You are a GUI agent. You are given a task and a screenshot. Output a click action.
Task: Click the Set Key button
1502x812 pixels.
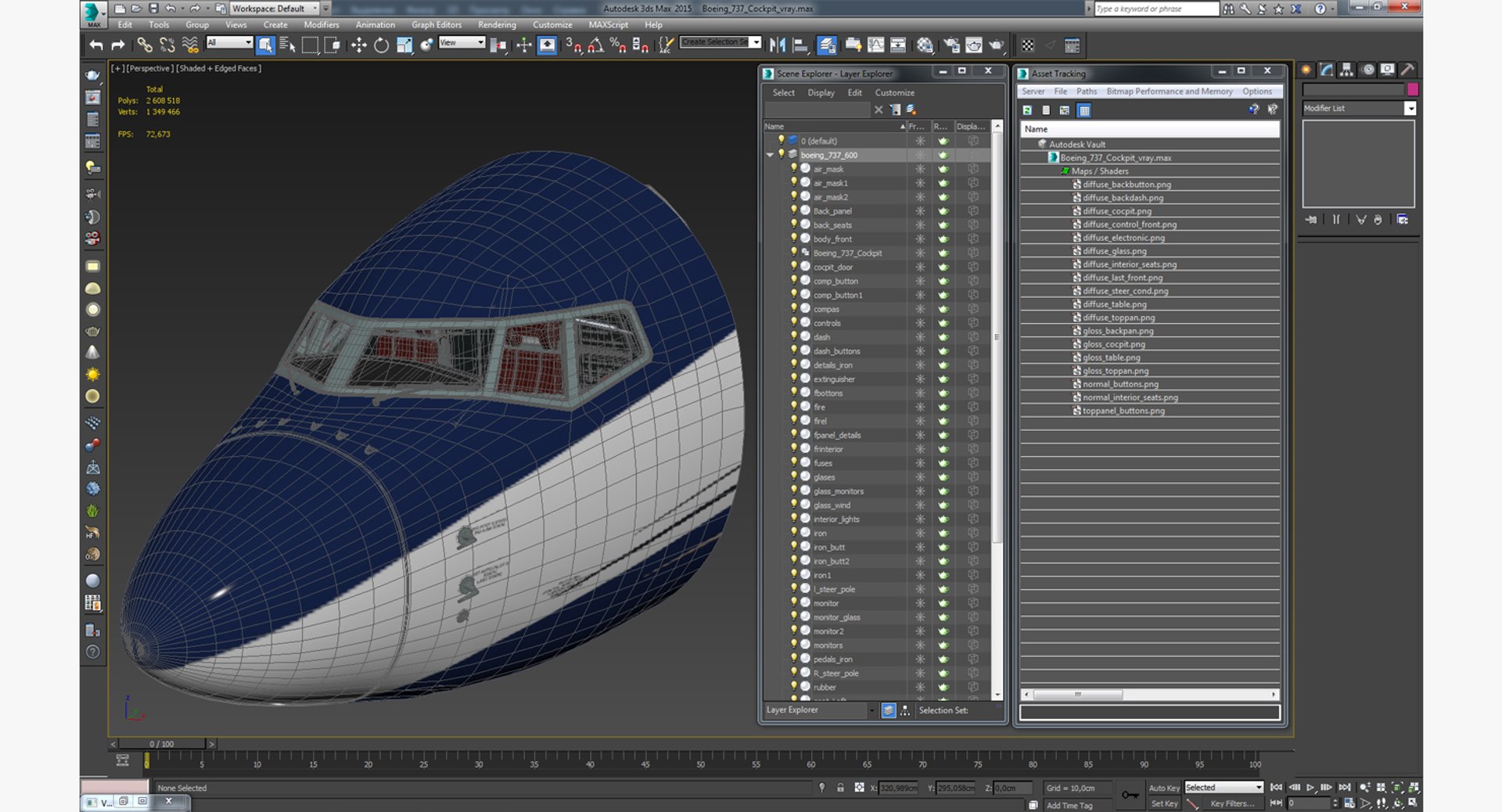(1163, 803)
